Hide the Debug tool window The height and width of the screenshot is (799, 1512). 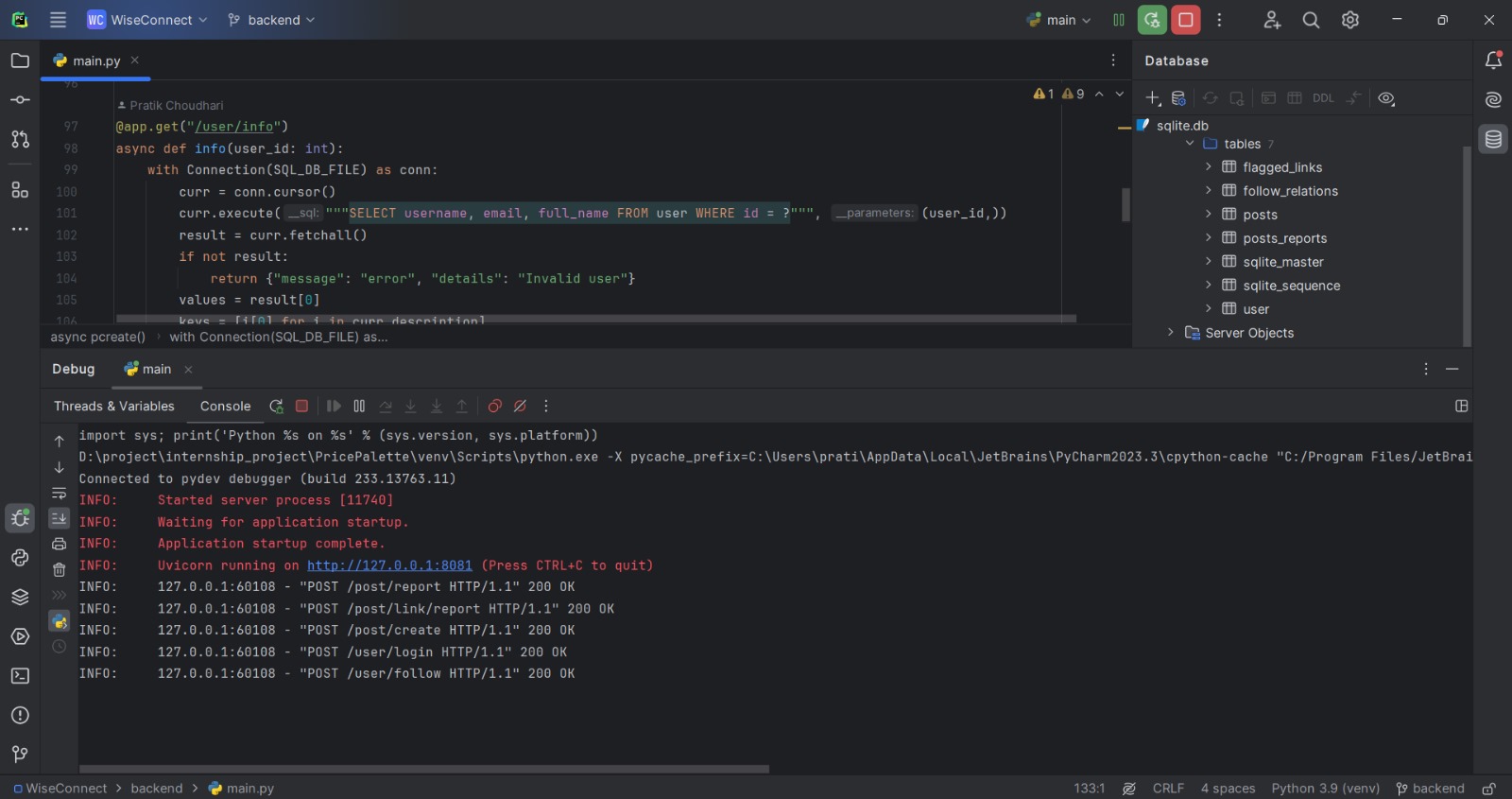tap(1452, 369)
